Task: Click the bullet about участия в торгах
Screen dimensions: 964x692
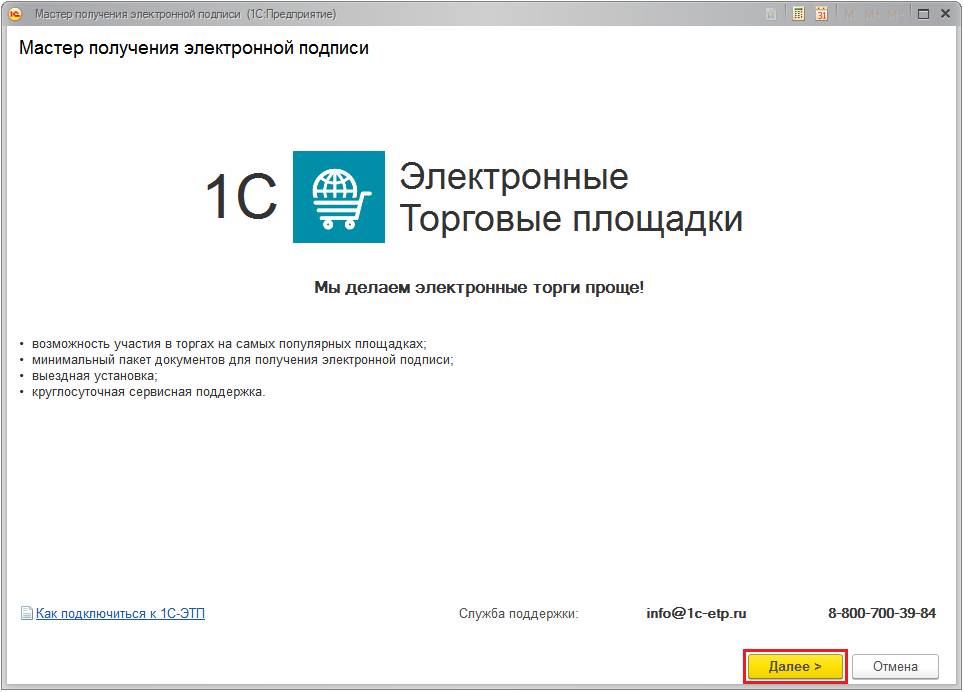Action: point(229,344)
